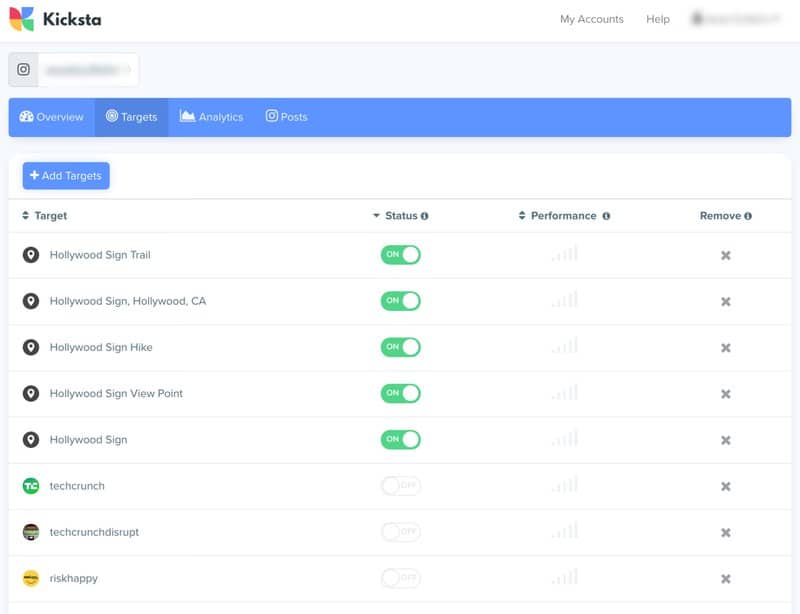This screenshot has height=614, width=800.
Task: Remove the Hollywood Sign Hike target
Action: [x=726, y=348]
